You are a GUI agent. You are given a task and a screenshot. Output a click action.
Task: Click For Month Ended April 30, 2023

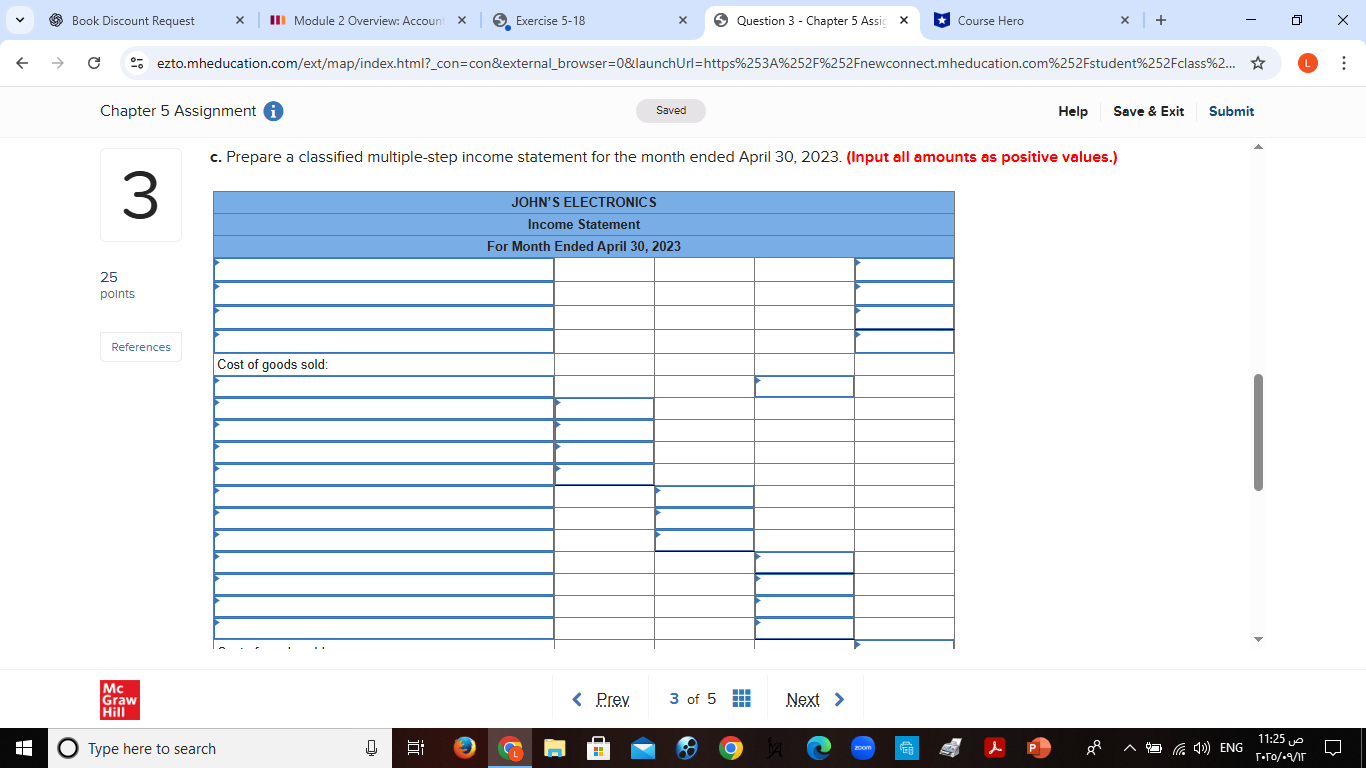(584, 247)
